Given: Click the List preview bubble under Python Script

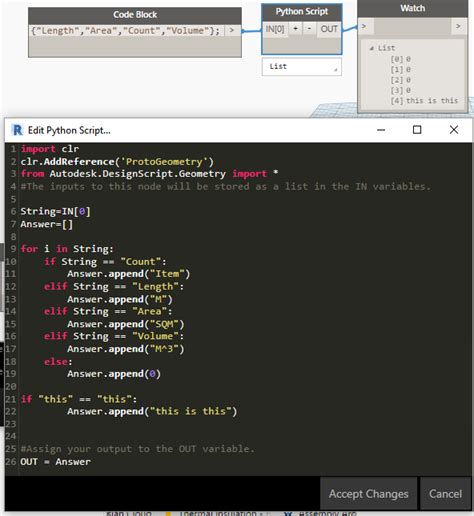Looking at the screenshot, I should tap(301, 66).
